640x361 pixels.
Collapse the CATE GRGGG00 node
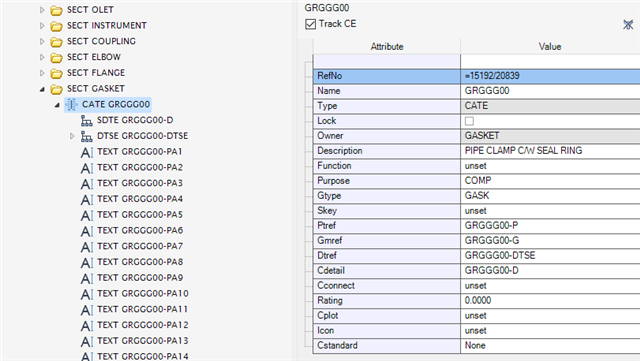point(57,105)
